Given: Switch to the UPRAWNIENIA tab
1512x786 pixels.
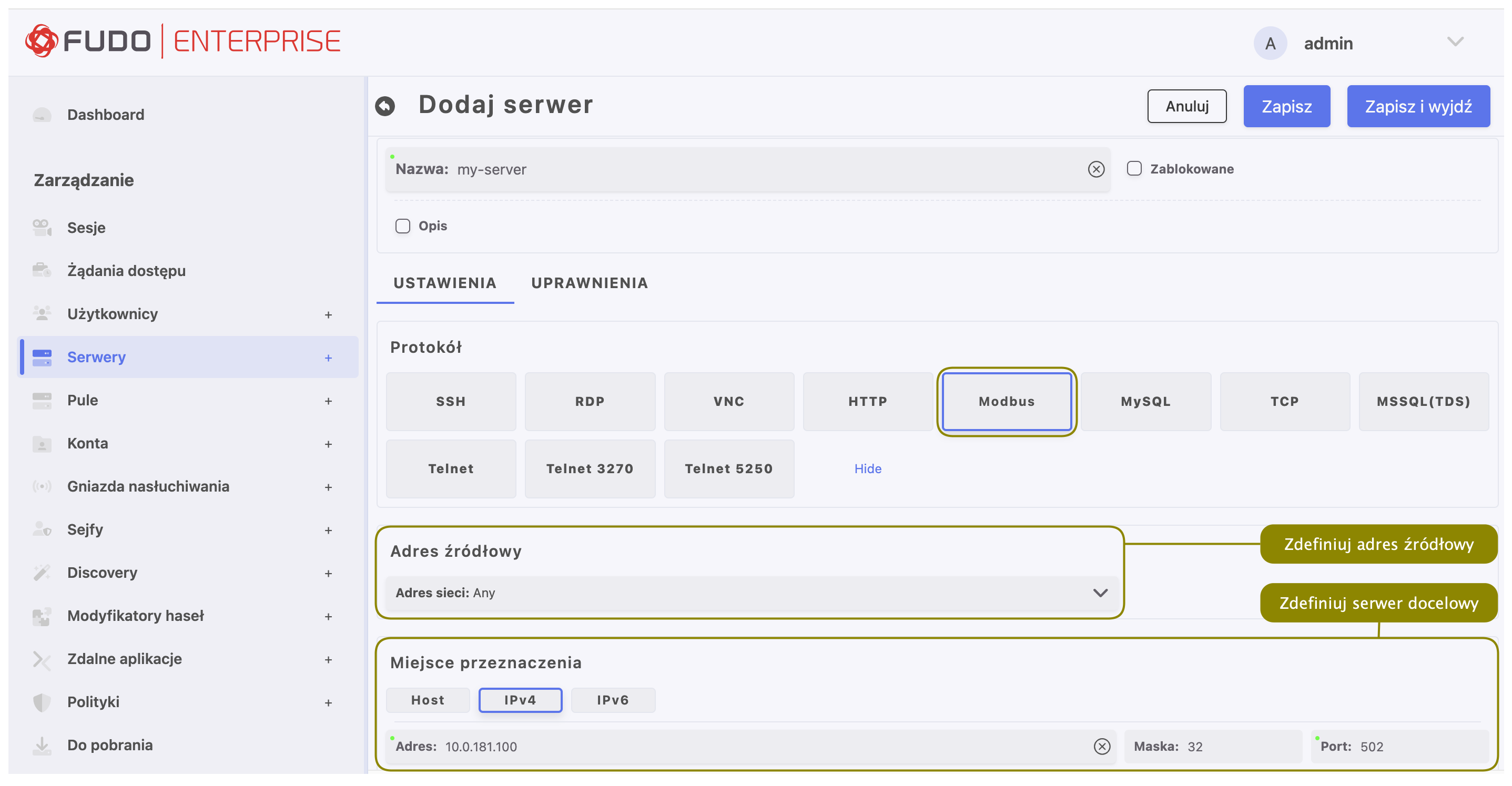Looking at the screenshot, I should (590, 283).
